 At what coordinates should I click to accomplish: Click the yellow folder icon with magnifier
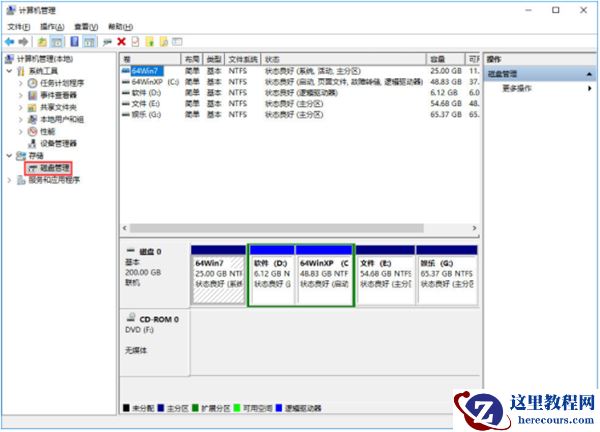(x=164, y=42)
